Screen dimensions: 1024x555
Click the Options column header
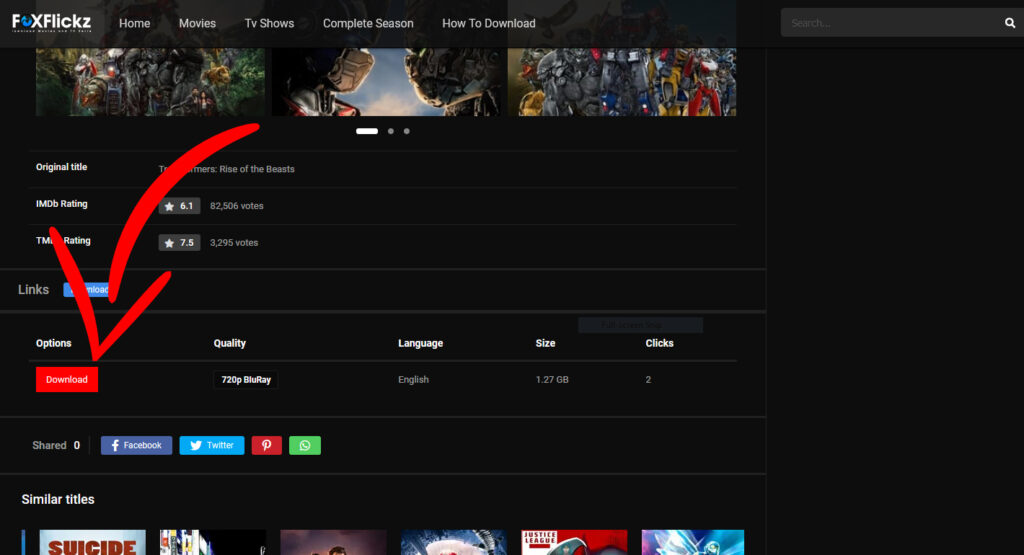coord(54,343)
